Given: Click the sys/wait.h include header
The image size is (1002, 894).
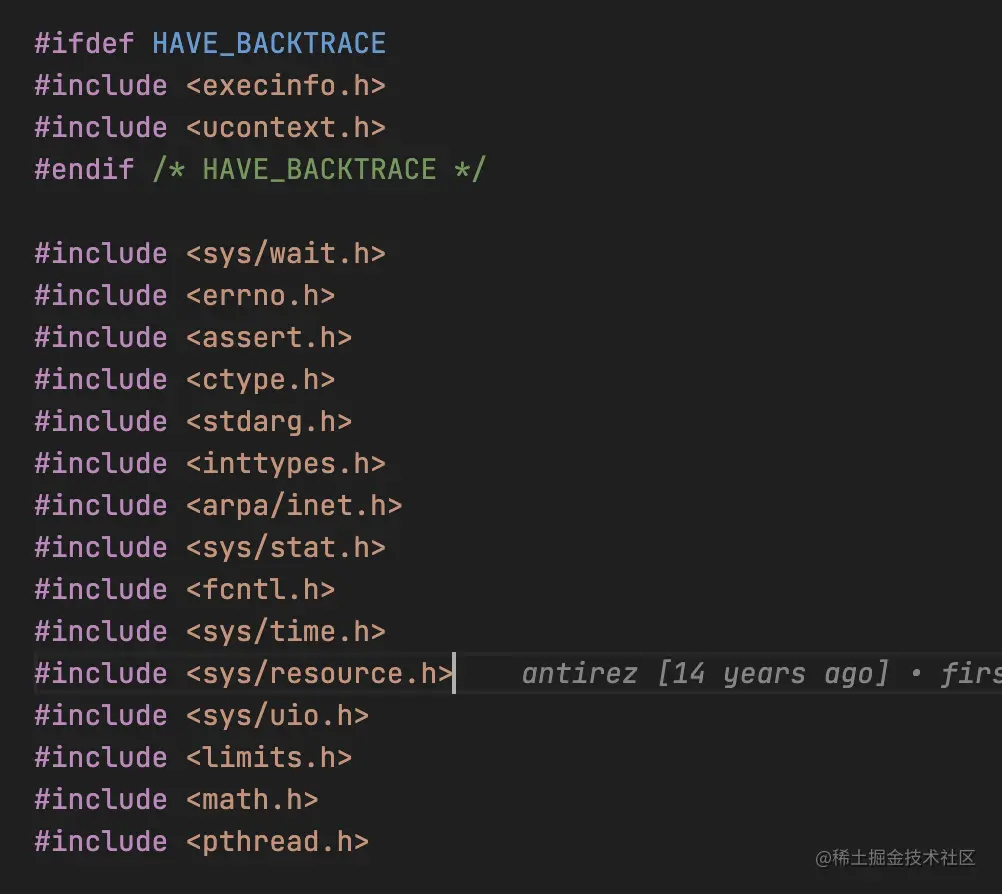Looking at the screenshot, I should [x=285, y=253].
